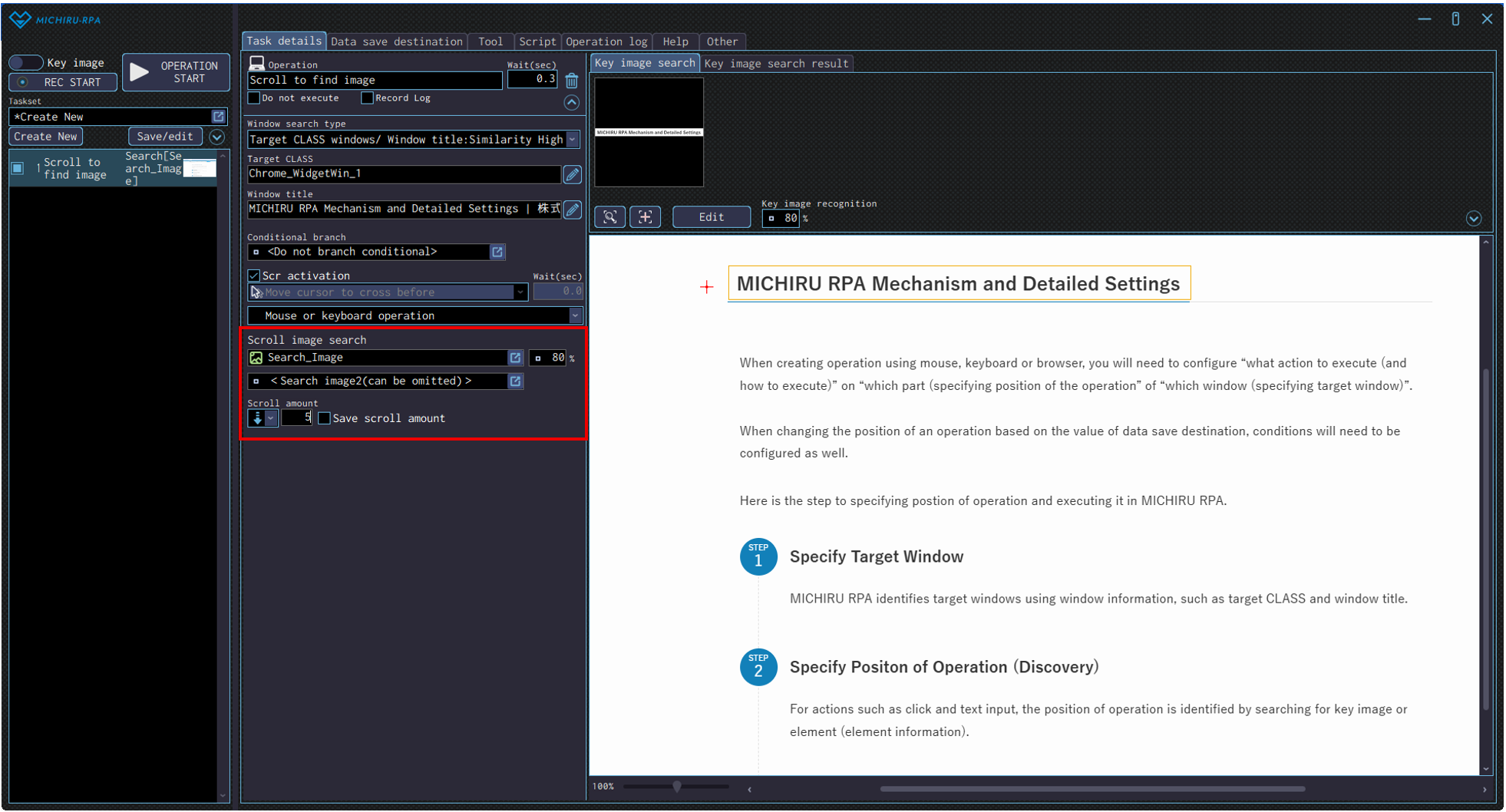Expand the Window search type dropdown
Image resolution: width=1506 pixels, height=812 pixels.
tap(573, 140)
